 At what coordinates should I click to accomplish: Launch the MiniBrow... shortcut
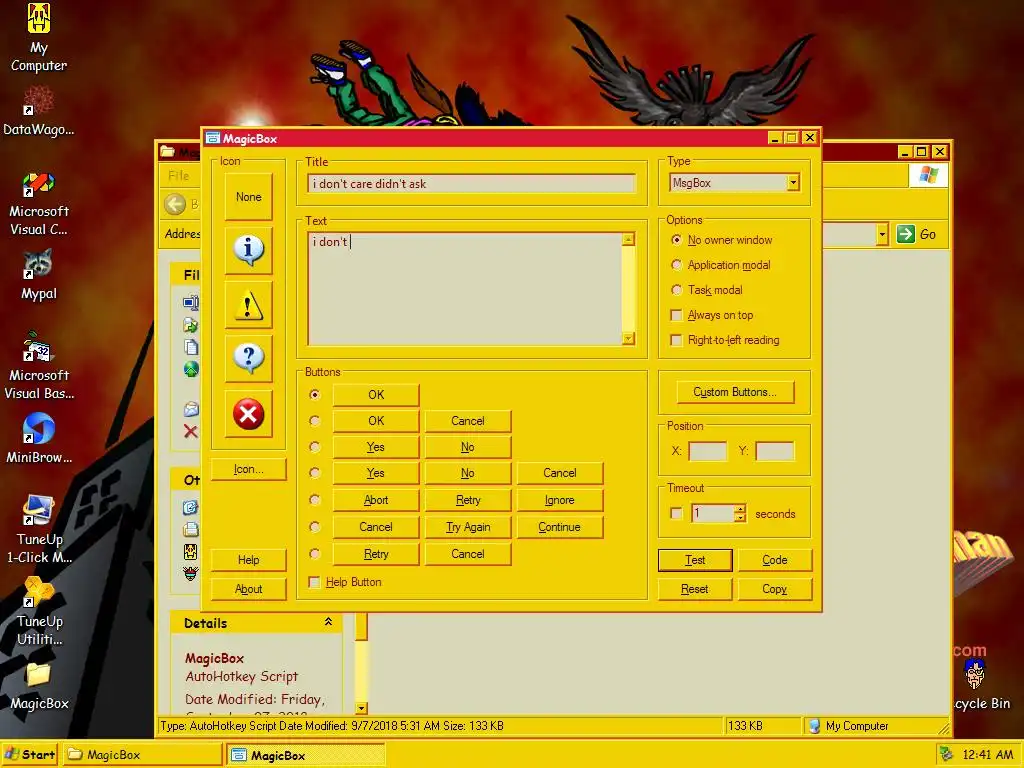(39, 439)
